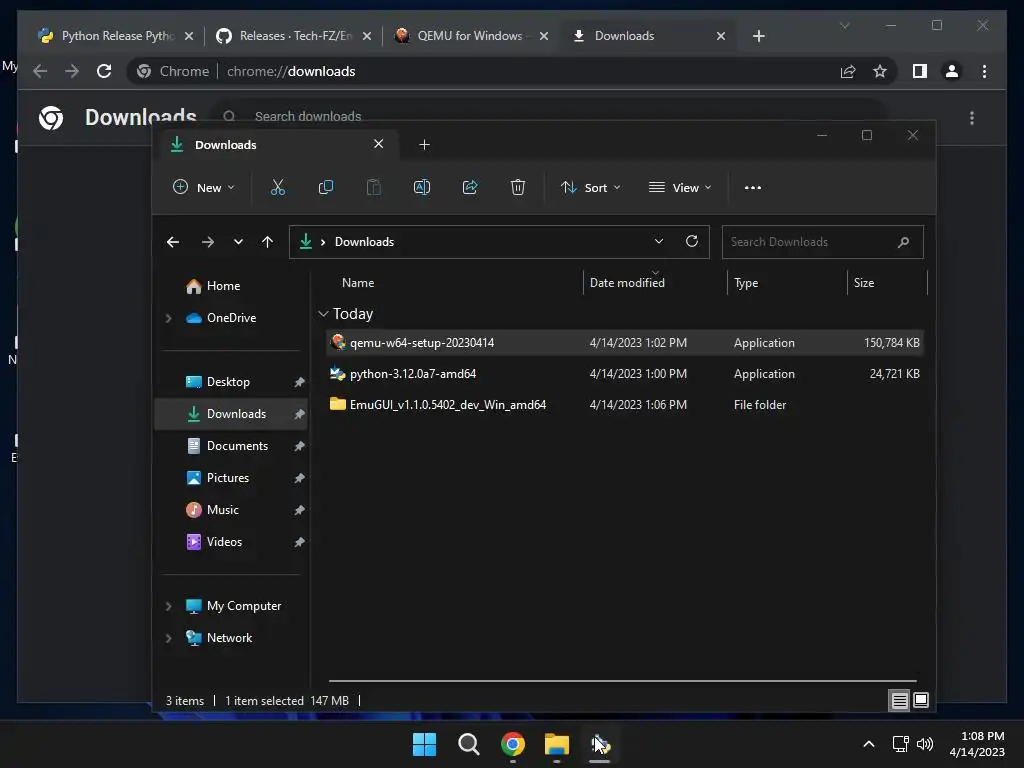Click the Cut scissors icon in Explorer toolbar
The height and width of the screenshot is (768, 1024).
278,187
